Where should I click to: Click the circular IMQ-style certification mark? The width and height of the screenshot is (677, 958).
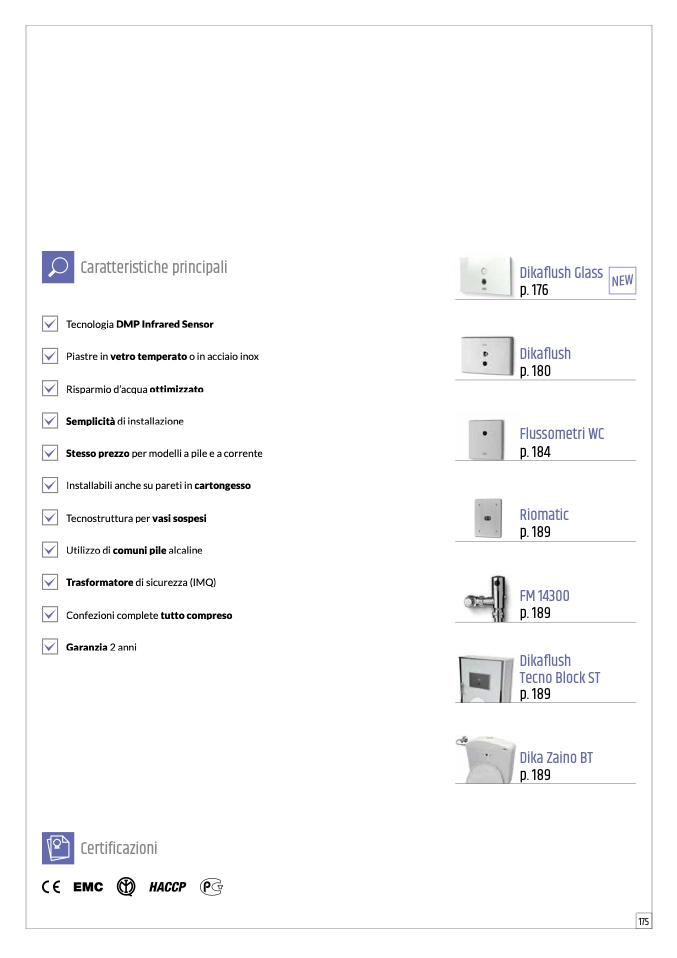[x=126, y=887]
